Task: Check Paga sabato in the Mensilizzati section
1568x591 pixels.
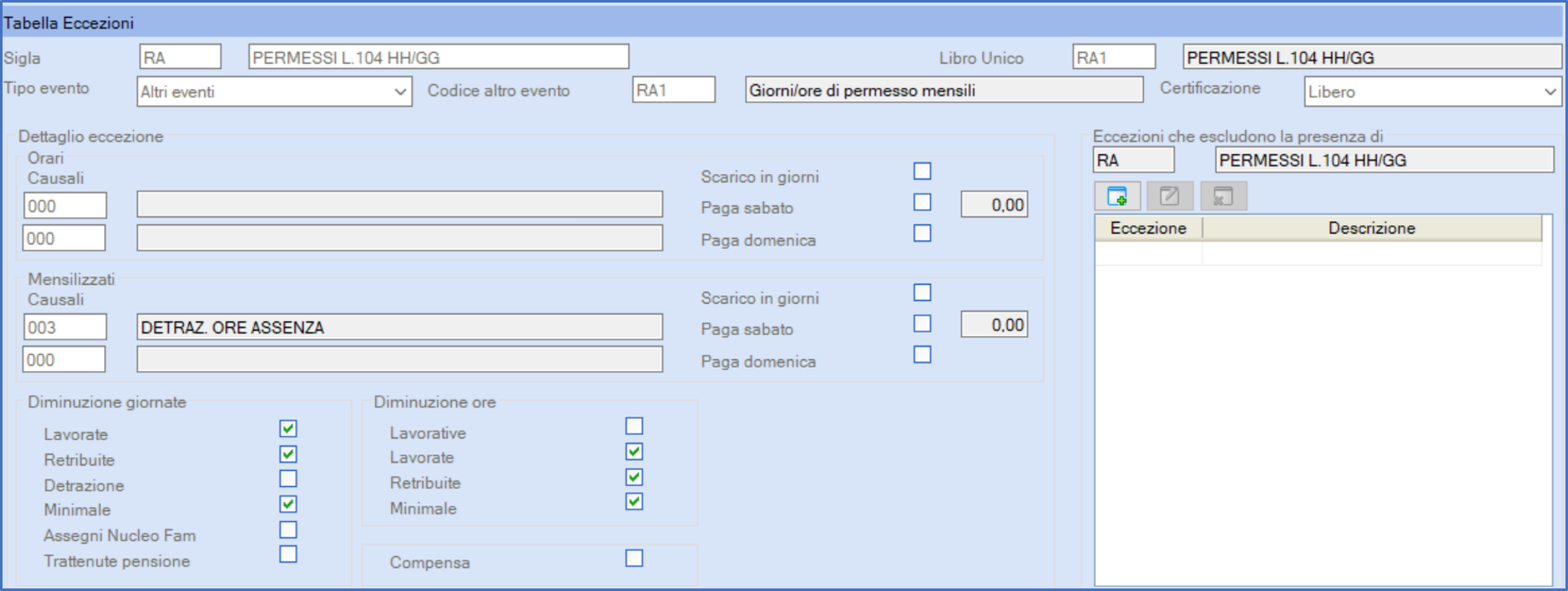Action: [922, 323]
